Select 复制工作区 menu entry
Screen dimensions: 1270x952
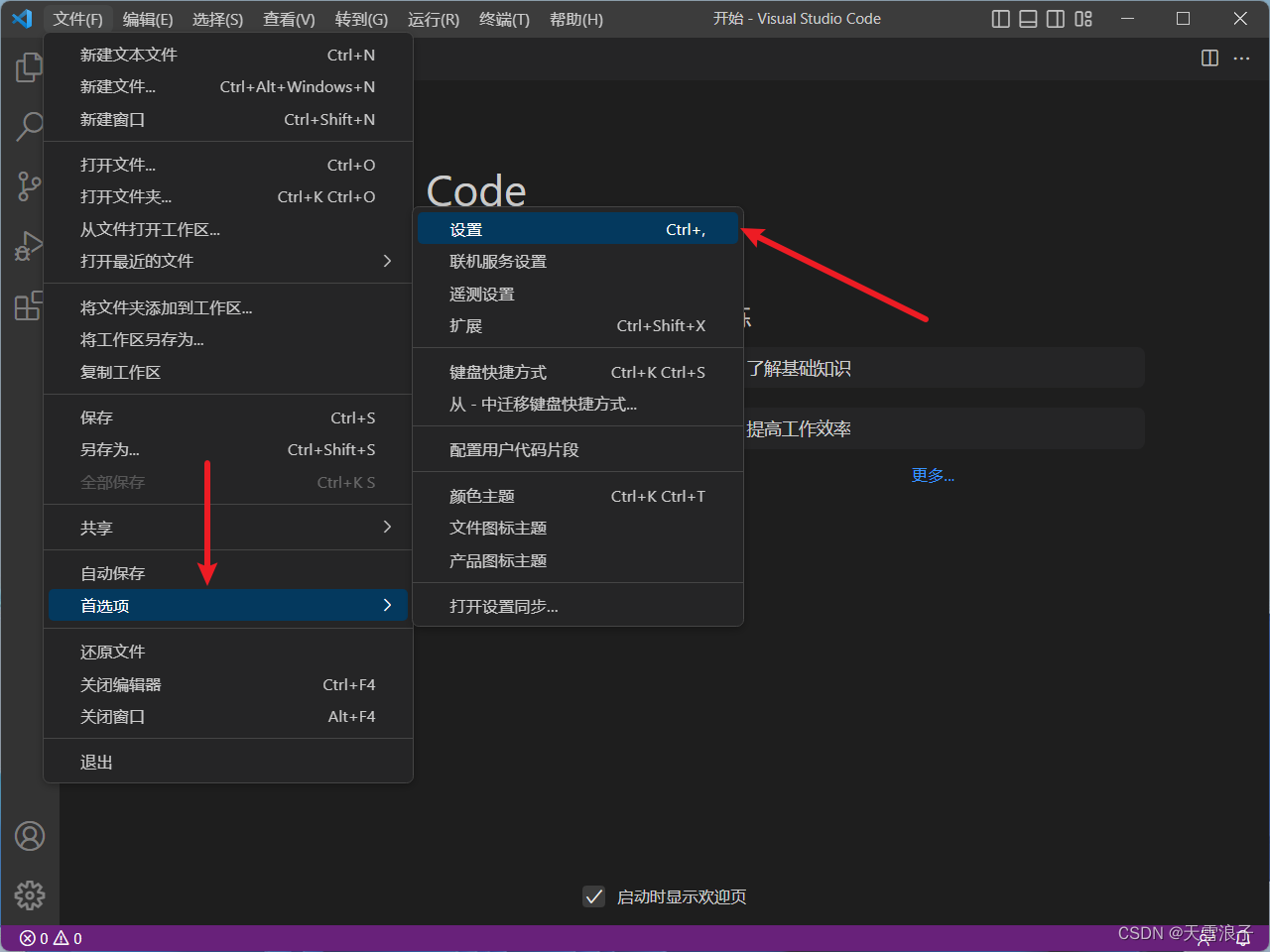click(228, 372)
